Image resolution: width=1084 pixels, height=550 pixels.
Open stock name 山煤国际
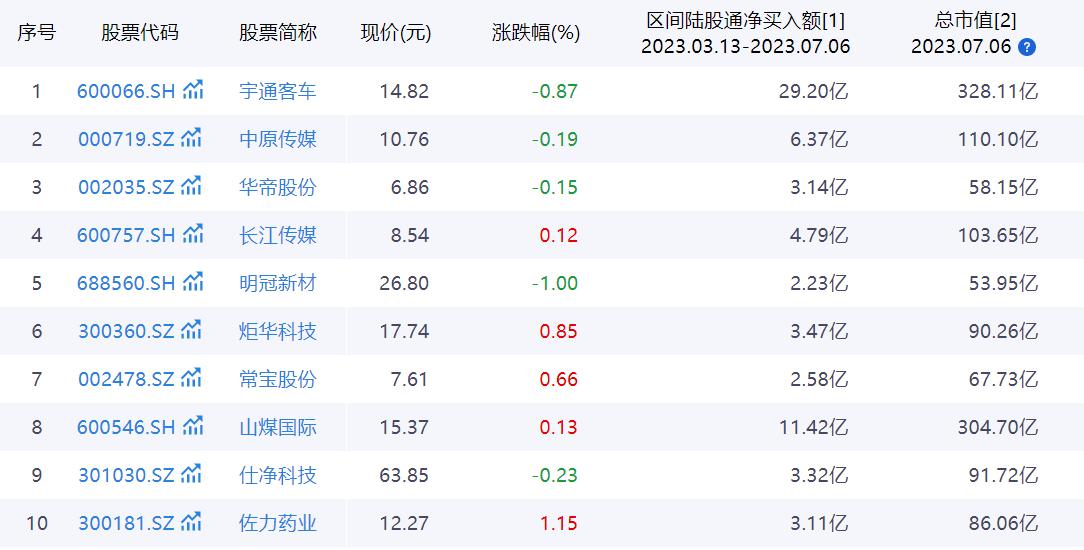click(278, 428)
